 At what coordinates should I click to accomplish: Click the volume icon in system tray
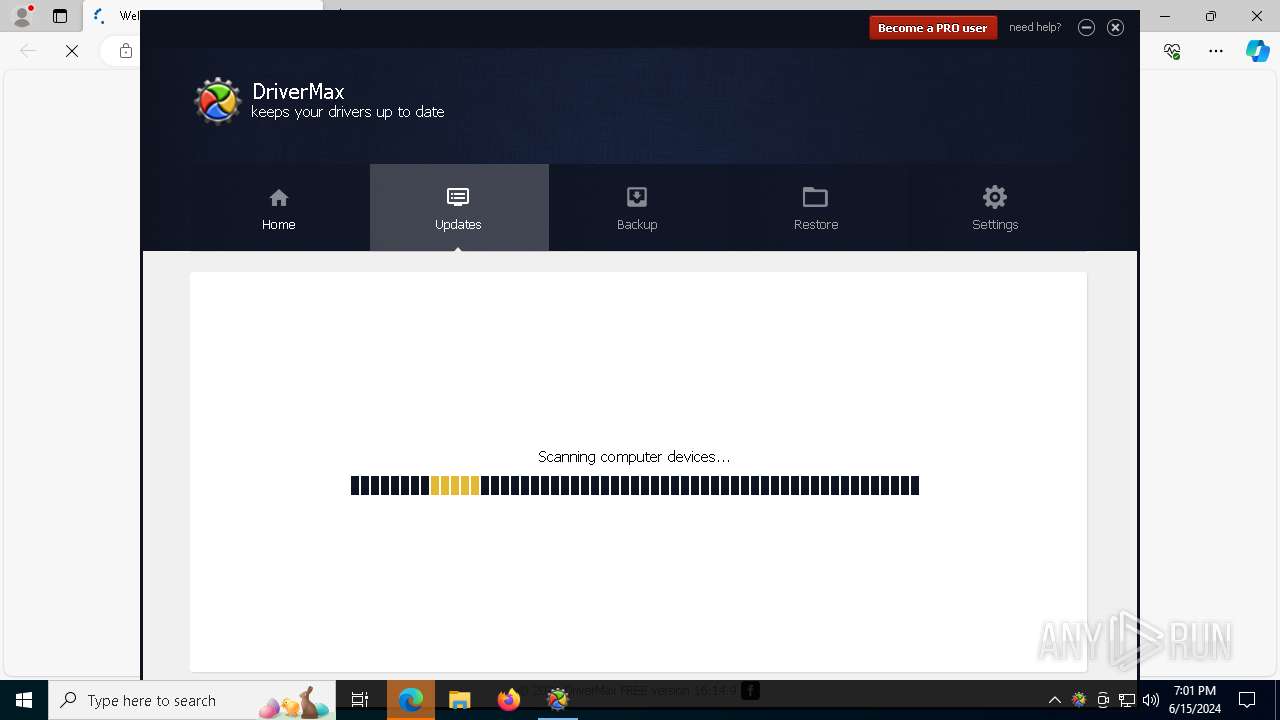(x=1151, y=700)
